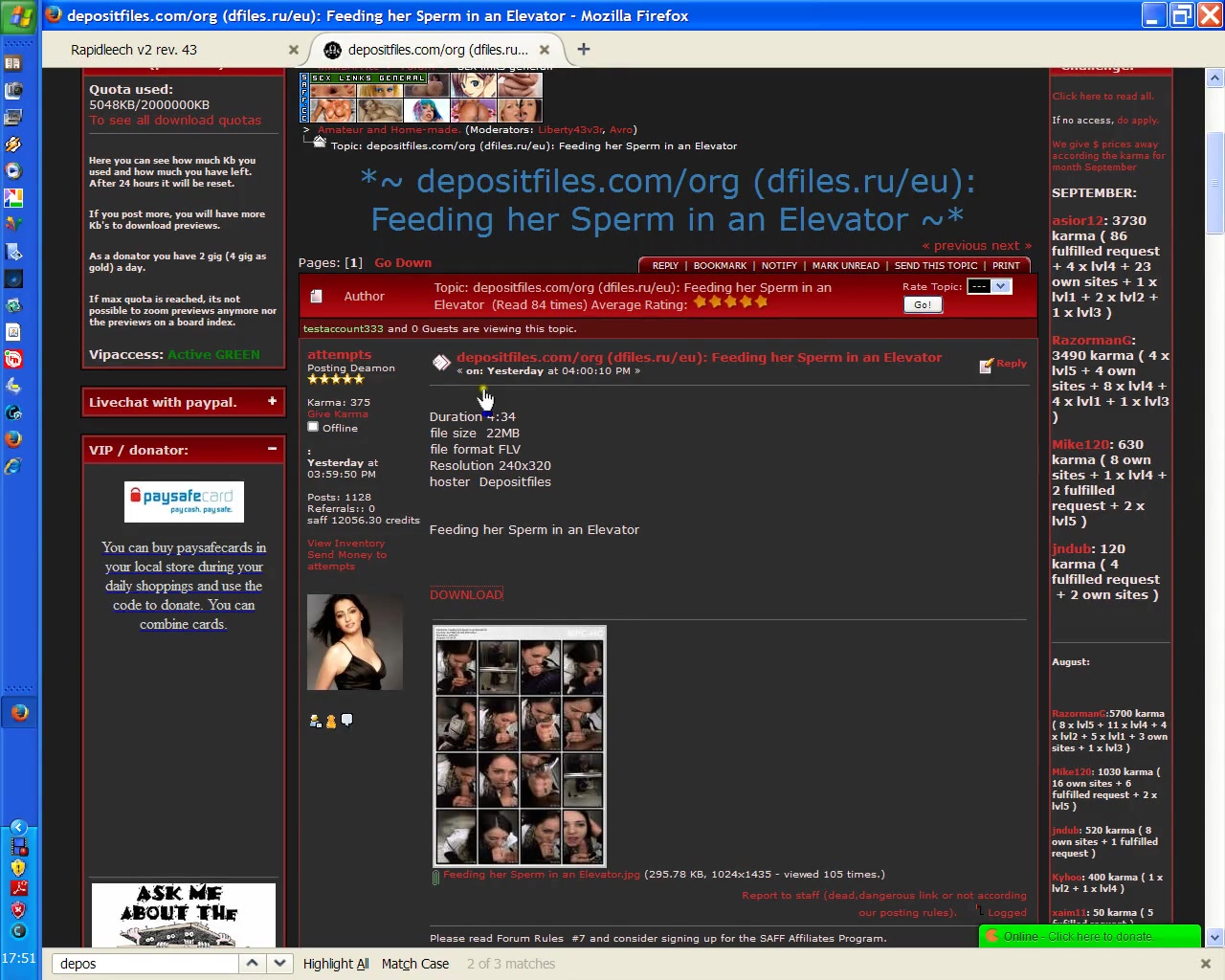Viewport: 1225px width, 980px height.
Task: Expand hidden system tray icons arrow
Action: pos(18,828)
